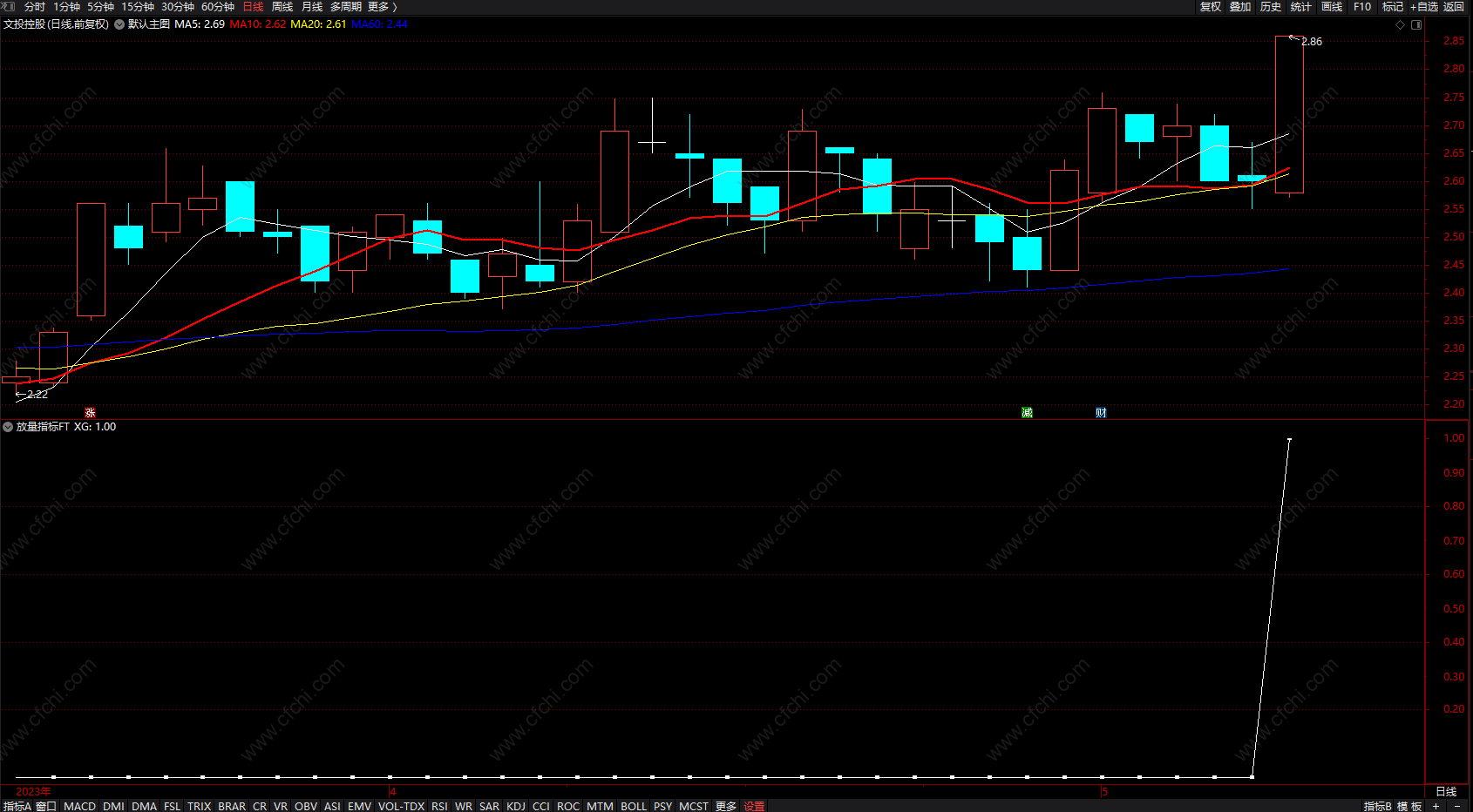
Task: Activate the 画线 drawing tools
Action: 1332,7
